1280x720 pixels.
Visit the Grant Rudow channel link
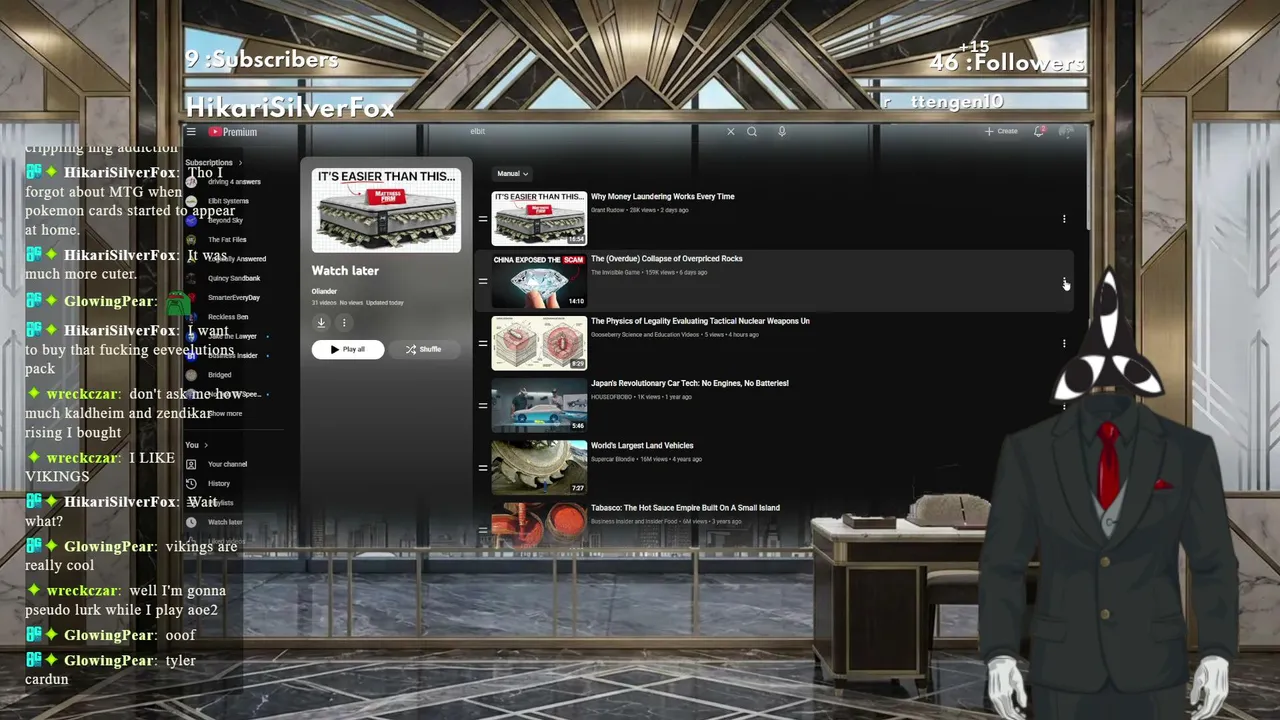pyautogui.click(x=608, y=210)
